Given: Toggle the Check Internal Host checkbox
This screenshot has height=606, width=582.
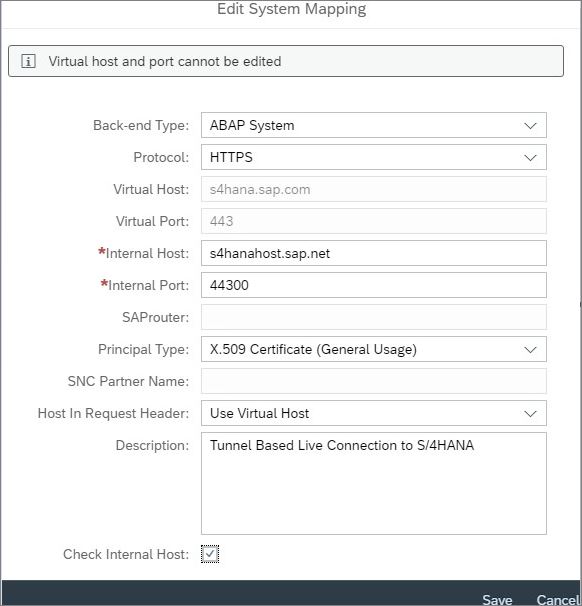Looking at the screenshot, I should coord(210,554).
